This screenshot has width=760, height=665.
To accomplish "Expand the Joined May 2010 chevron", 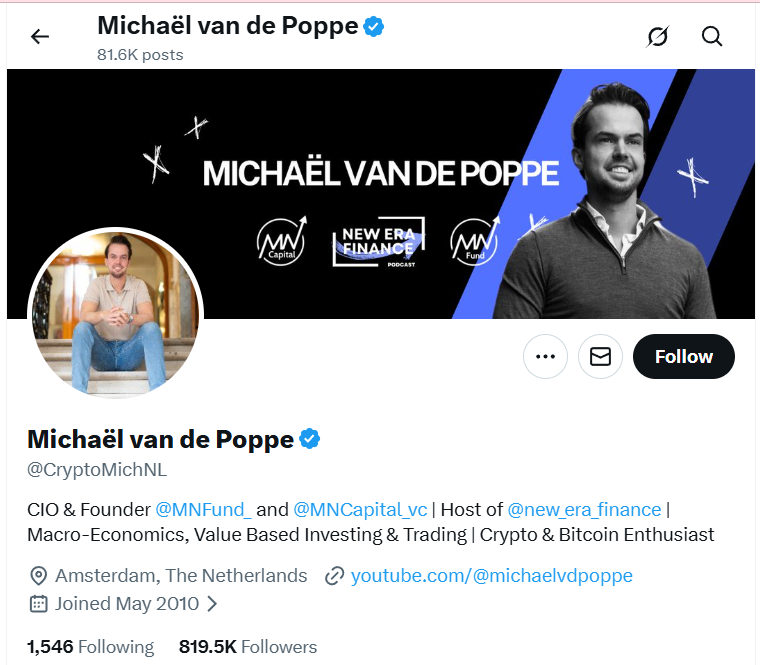I will coord(212,604).
